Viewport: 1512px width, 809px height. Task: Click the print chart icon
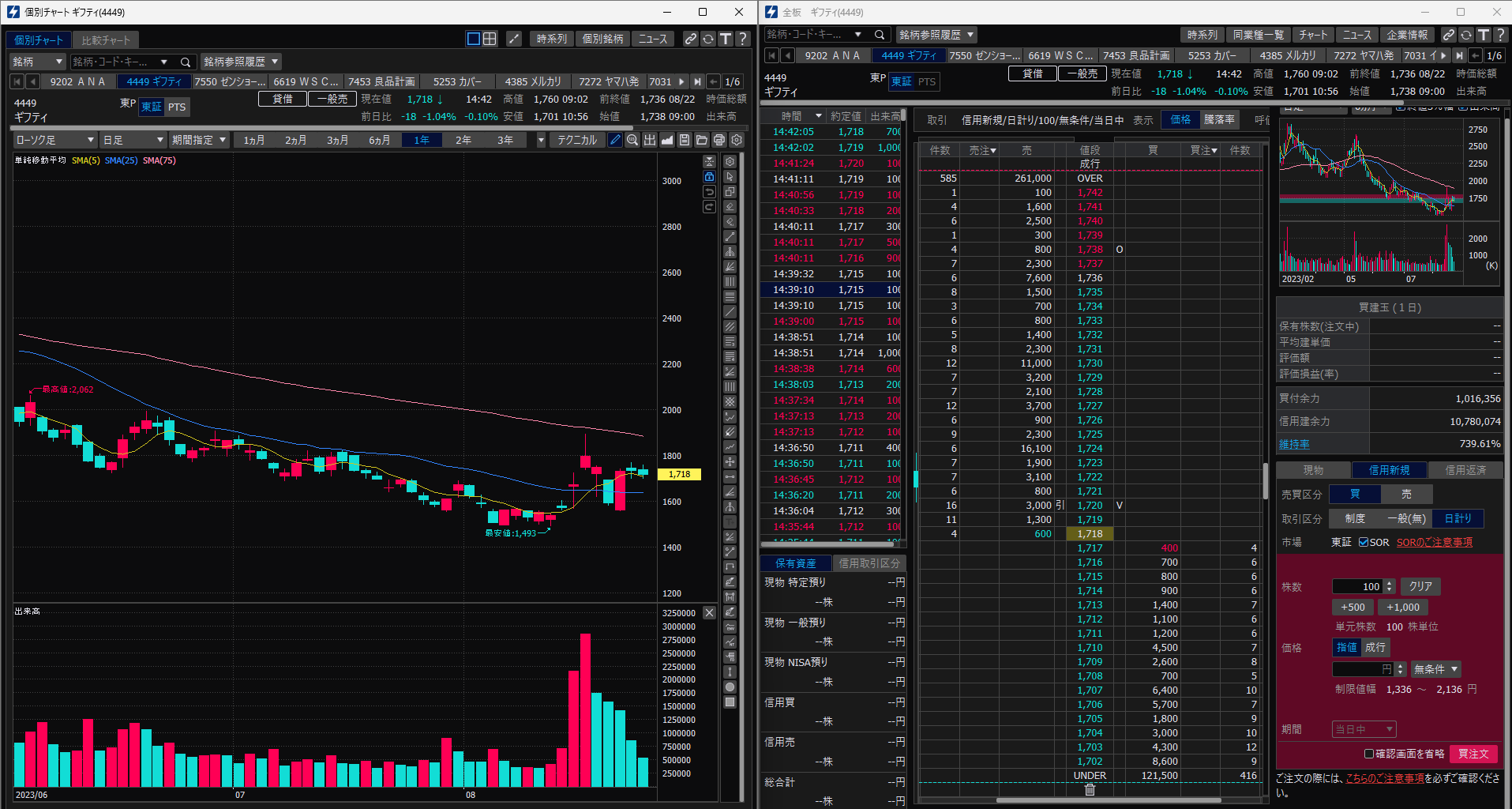718,140
